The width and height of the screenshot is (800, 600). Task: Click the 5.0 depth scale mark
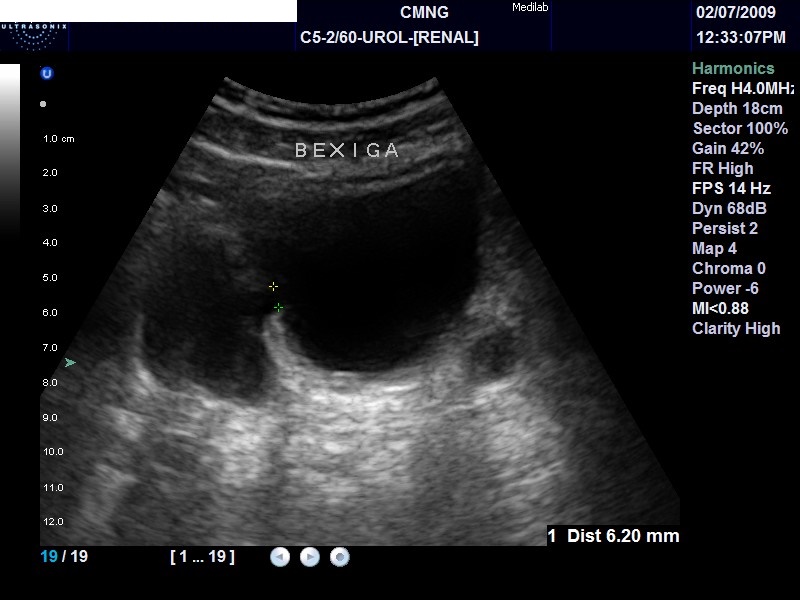coord(50,278)
